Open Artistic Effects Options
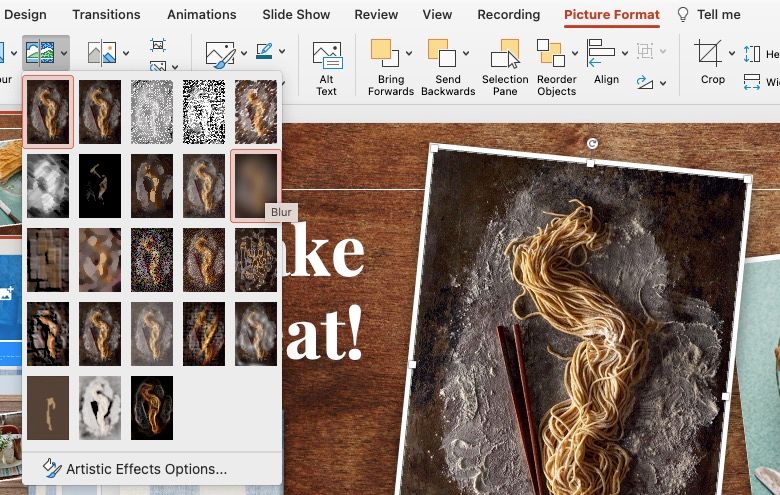 146,469
